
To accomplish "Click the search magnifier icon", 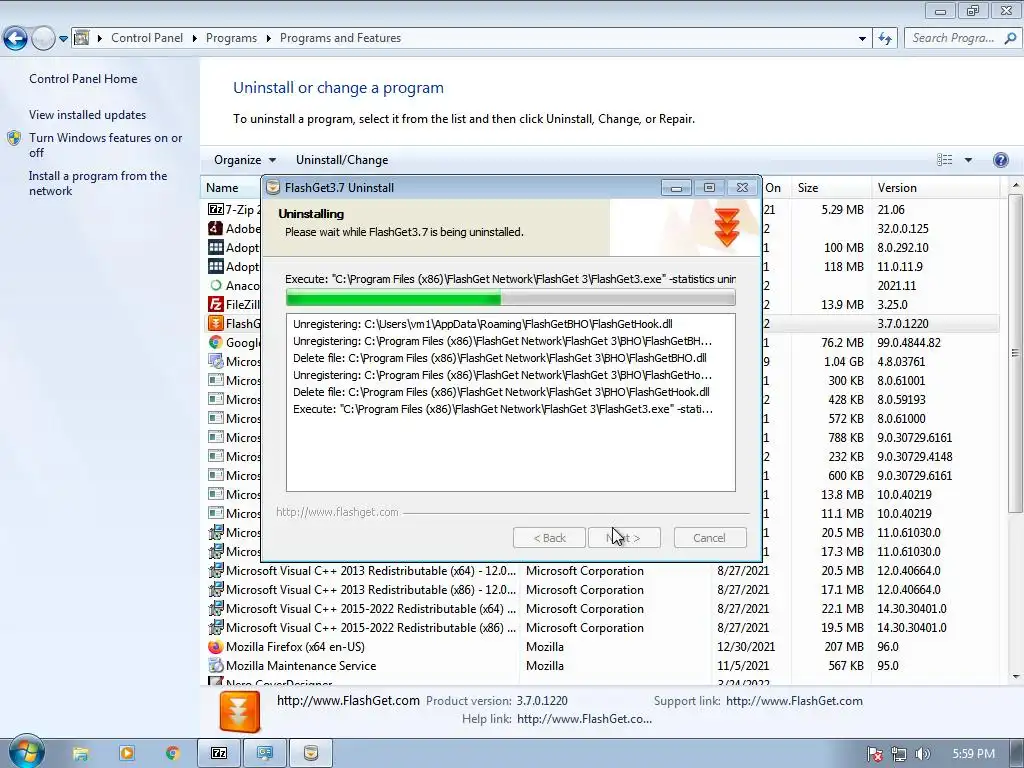I will click(x=1010, y=38).
